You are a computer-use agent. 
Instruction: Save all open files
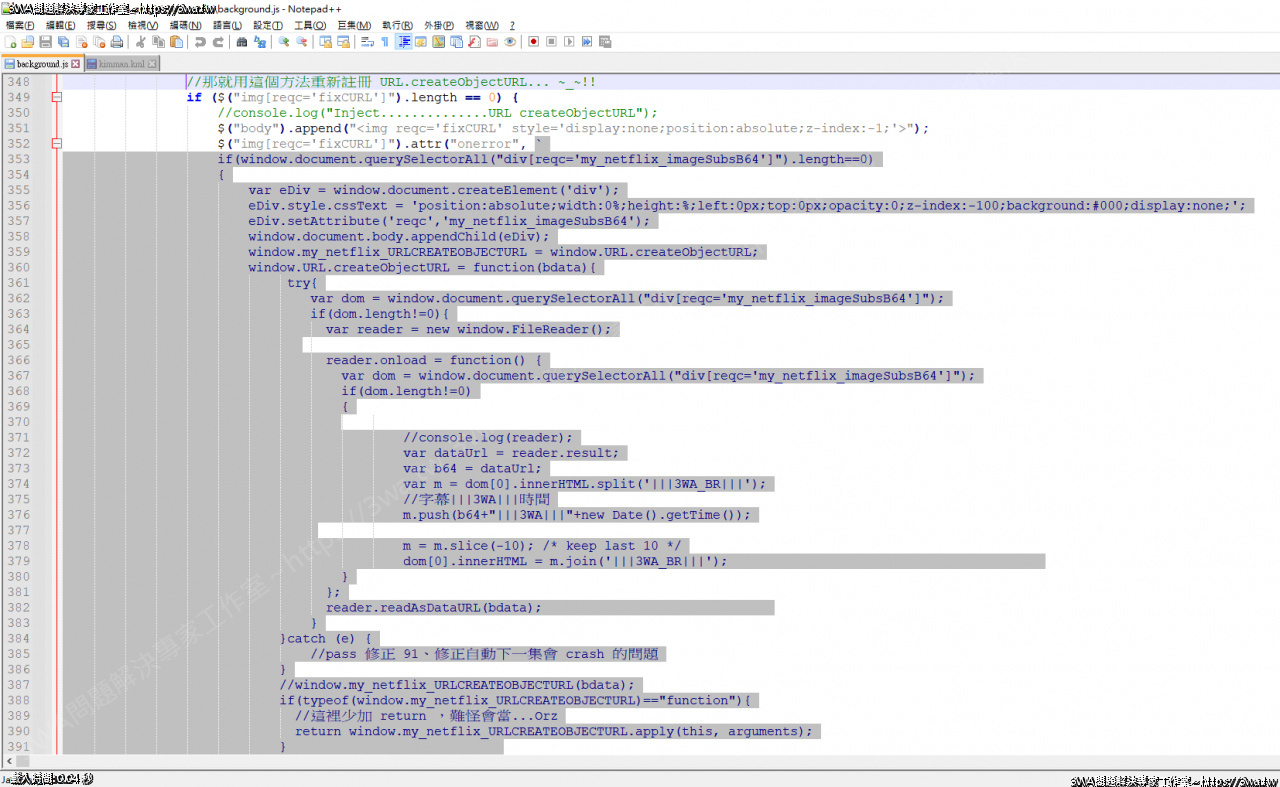[x=62, y=42]
